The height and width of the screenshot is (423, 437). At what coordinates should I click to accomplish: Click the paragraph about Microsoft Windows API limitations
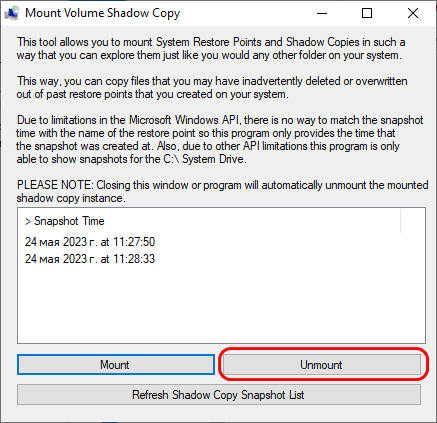[220, 139]
